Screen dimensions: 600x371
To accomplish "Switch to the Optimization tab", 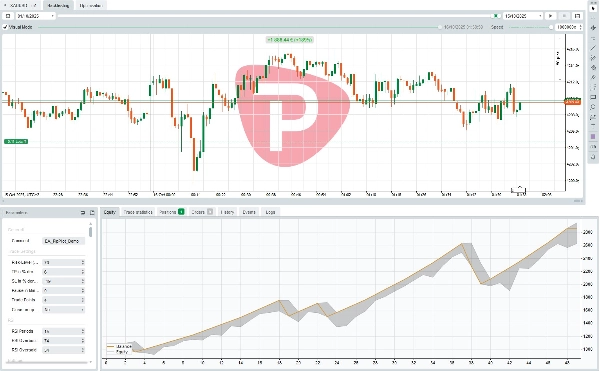I will (x=91, y=5).
